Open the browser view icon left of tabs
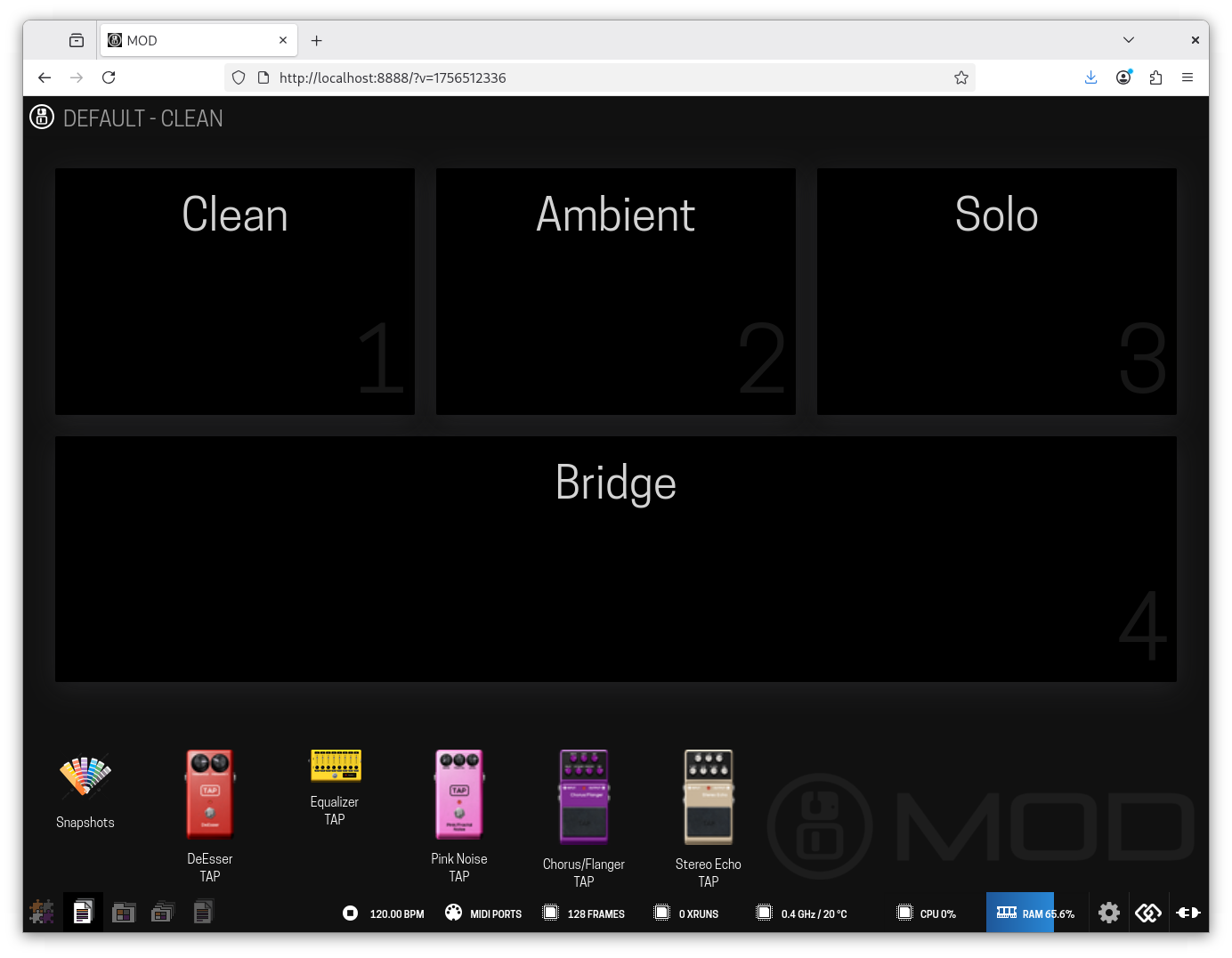Image resolution: width=1232 pixels, height=958 pixels. [x=77, y=40]
